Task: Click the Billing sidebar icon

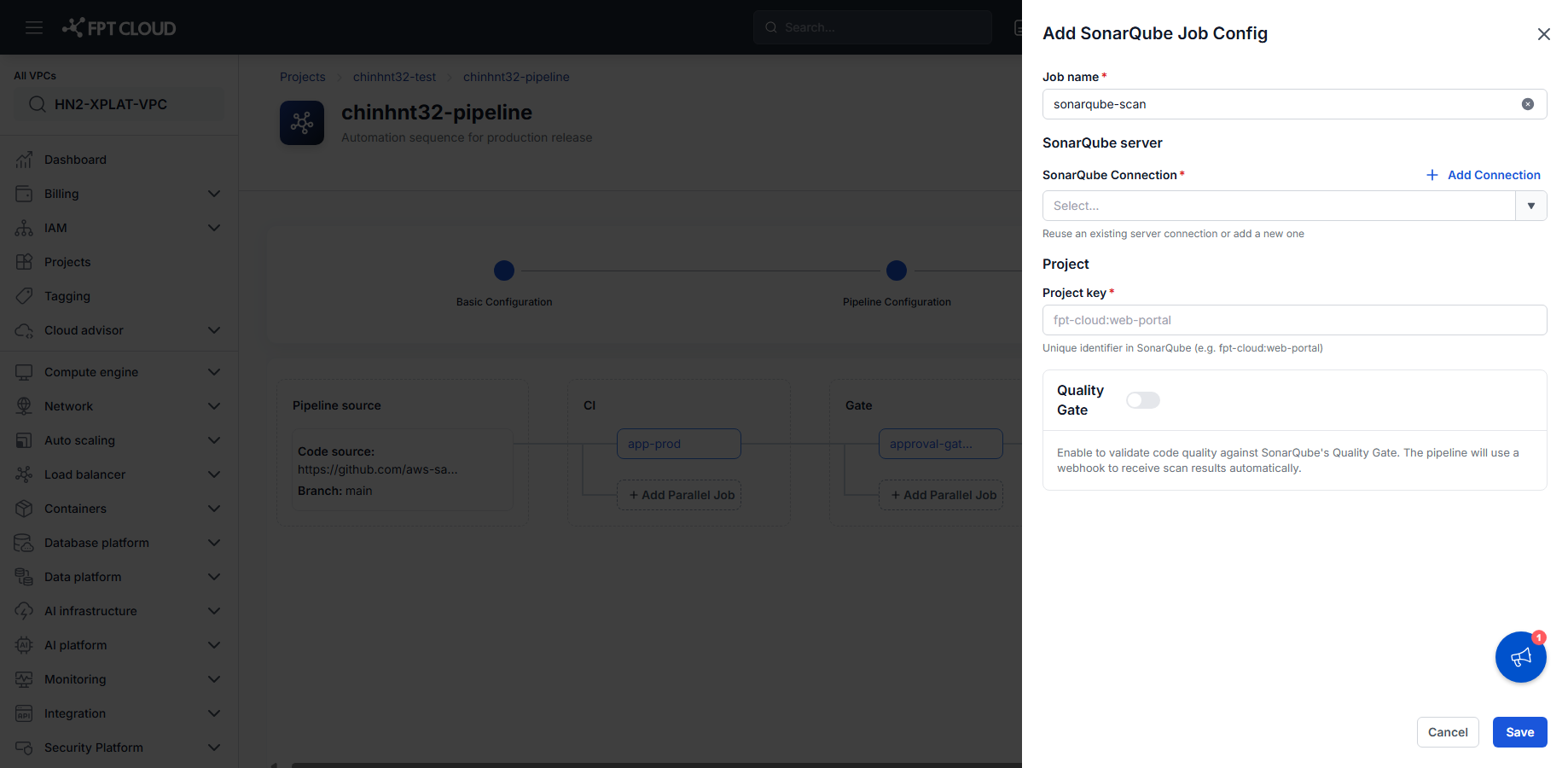Action: pos(24,194)
